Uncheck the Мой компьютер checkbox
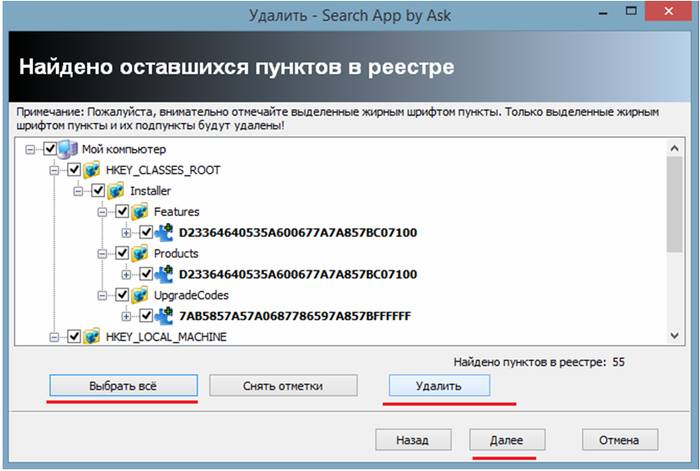 click(50, 149)
